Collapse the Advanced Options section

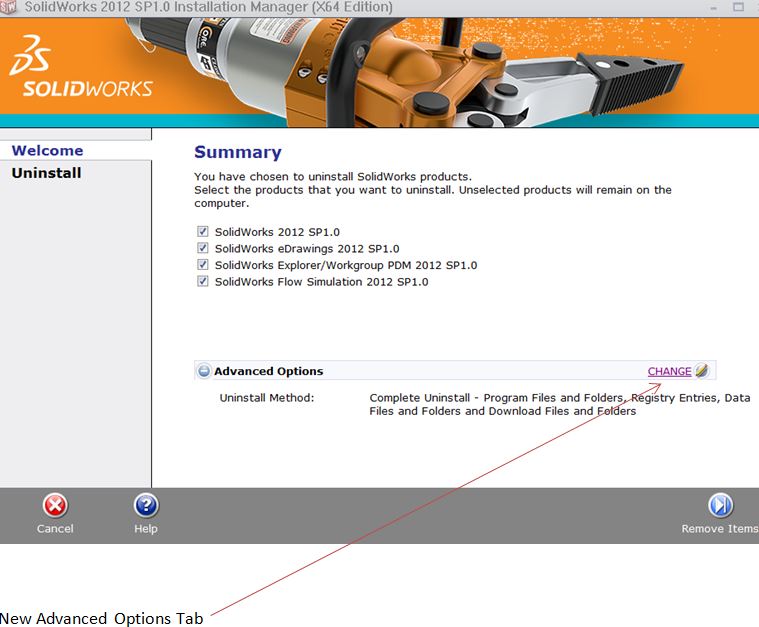pos(204,371)
